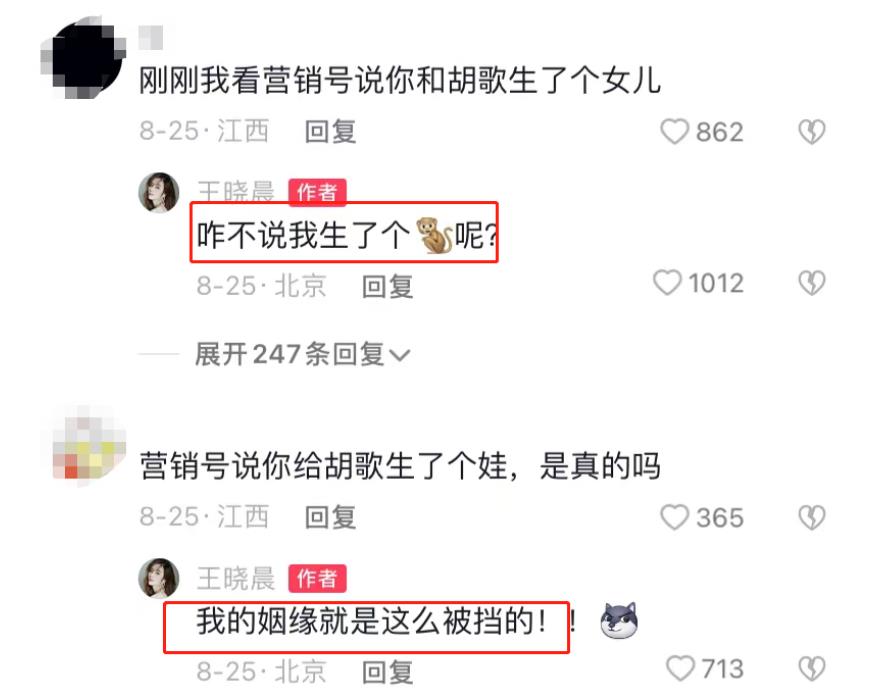
Task: Reply to 王晓晨's monkey emoji comment
Action: (x=387, y=286)
